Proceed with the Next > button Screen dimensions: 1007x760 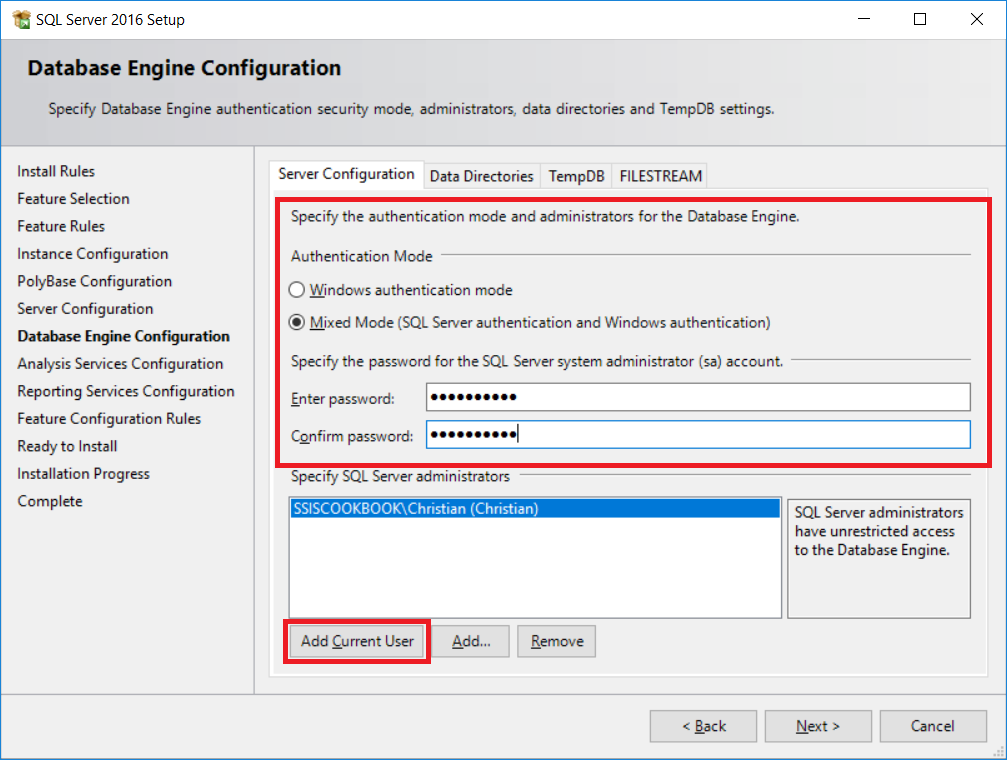[x=818, y=726]
